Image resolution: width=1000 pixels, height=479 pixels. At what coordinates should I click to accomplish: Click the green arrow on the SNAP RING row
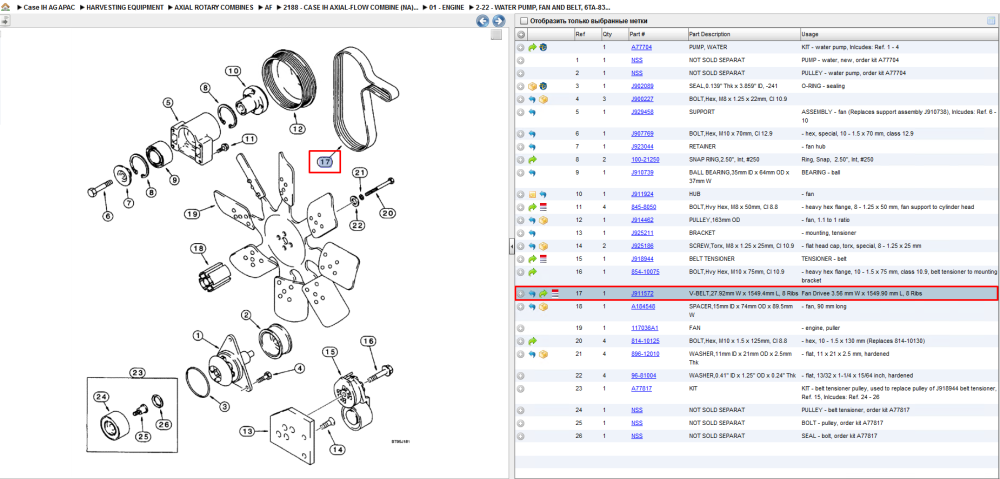tap(532, 159)
